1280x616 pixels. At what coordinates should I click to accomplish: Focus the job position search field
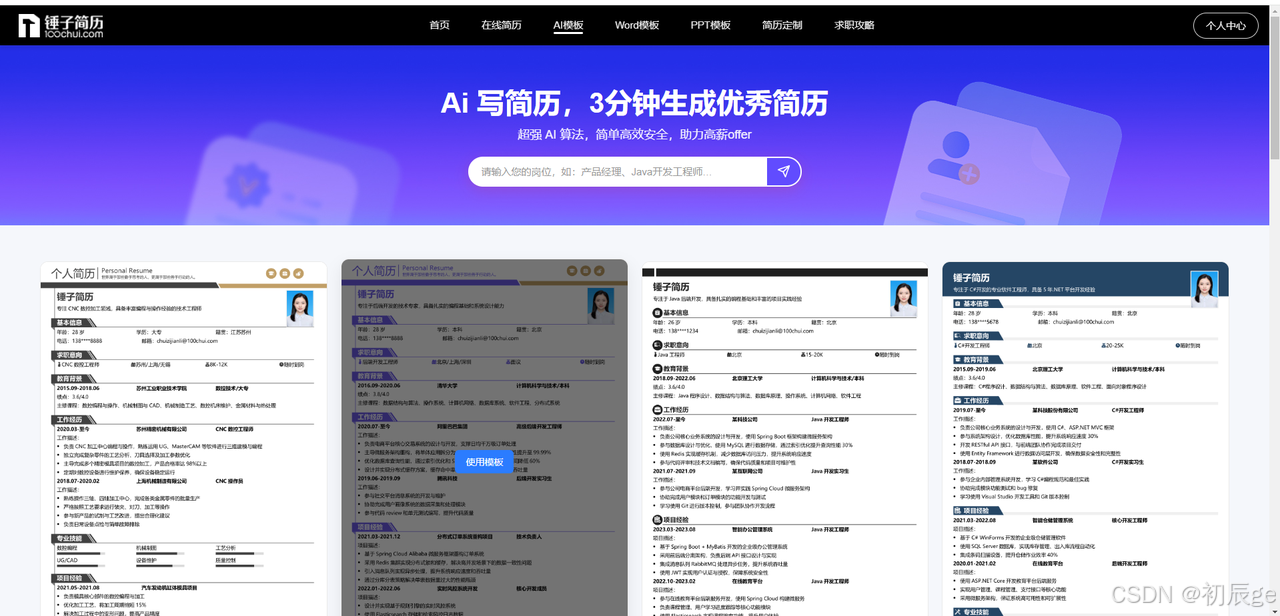[x=618, y=171]
